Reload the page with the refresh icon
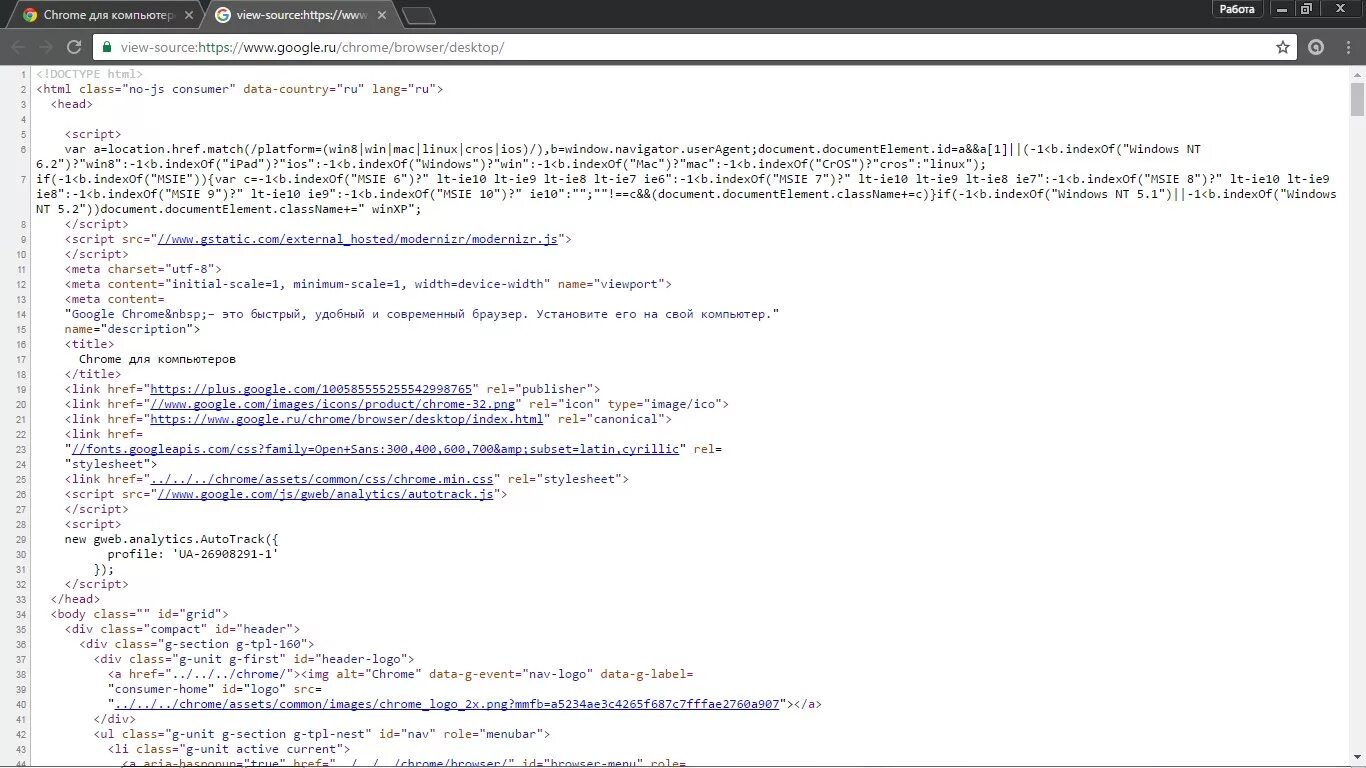This screenshot has width=1366, height=768. 74,47
